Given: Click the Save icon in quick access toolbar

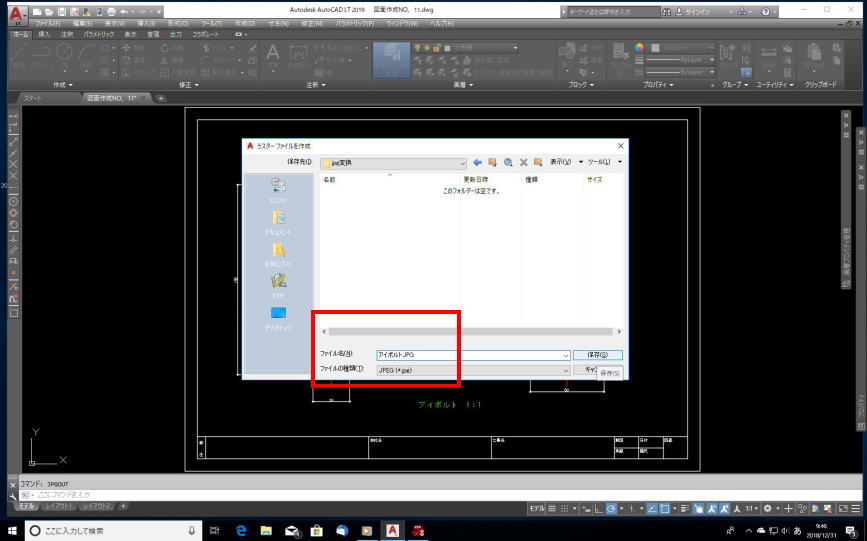Looking at the screenshot, I should pyautogui.click(x=62, y=12).
